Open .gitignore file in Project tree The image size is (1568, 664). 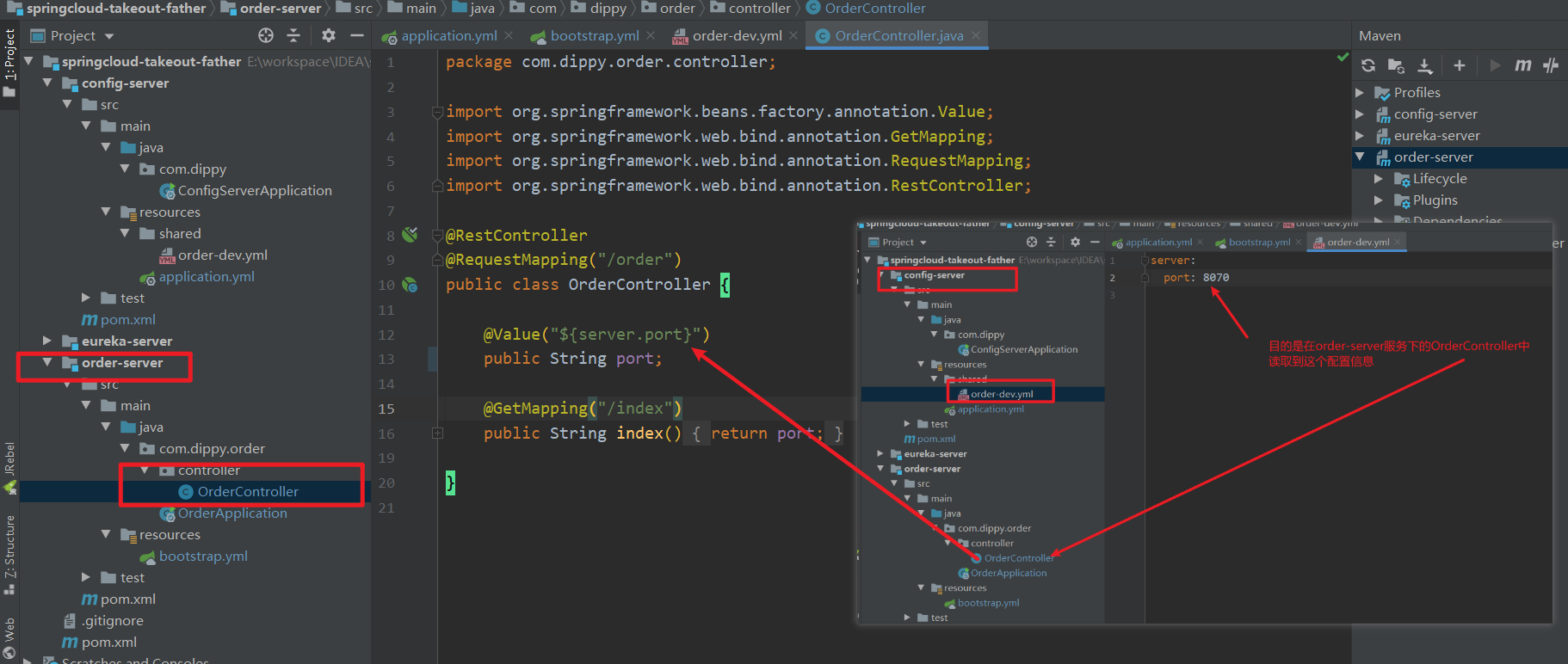(x=113, y=620)
